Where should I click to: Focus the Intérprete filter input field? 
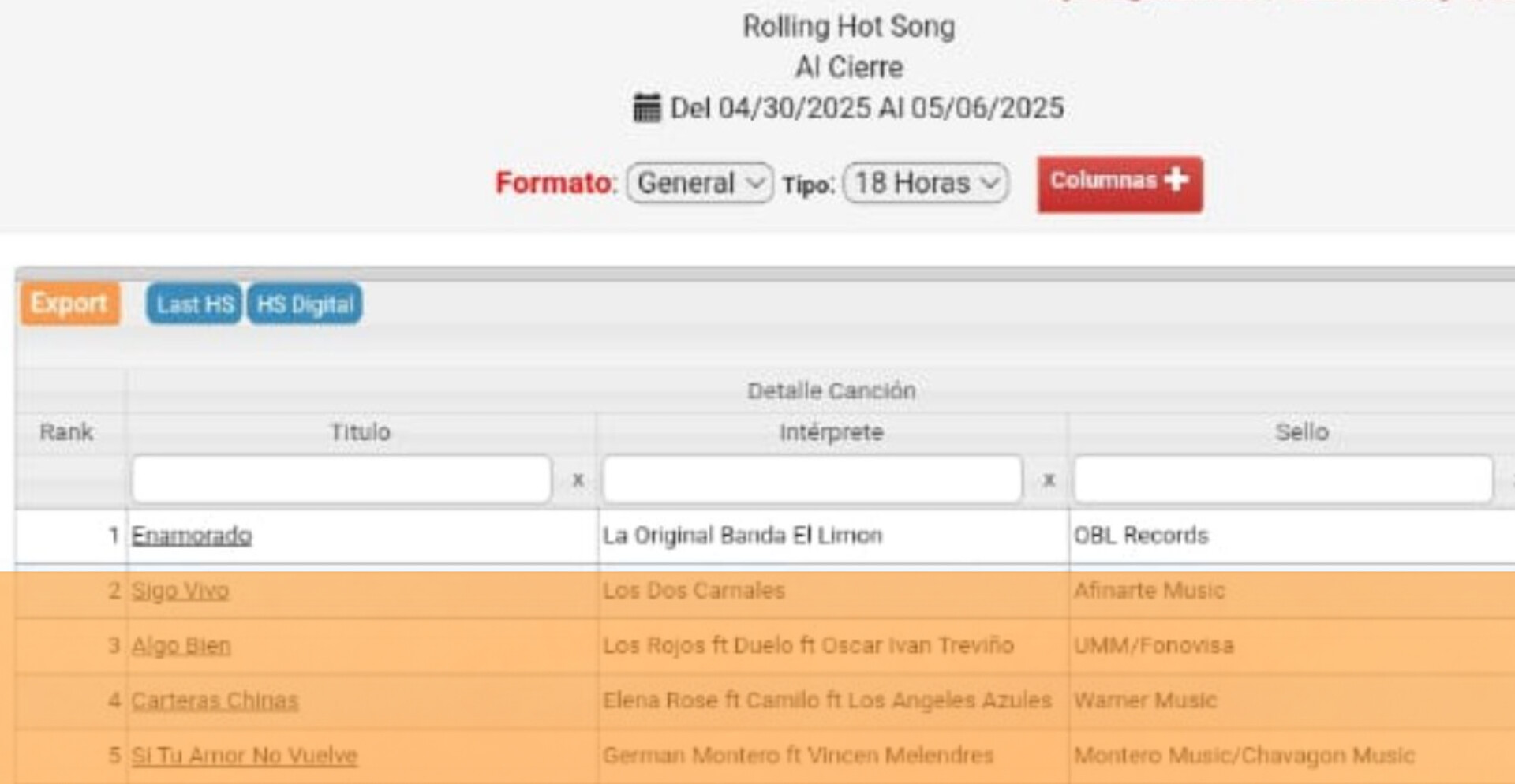(812, 479)
